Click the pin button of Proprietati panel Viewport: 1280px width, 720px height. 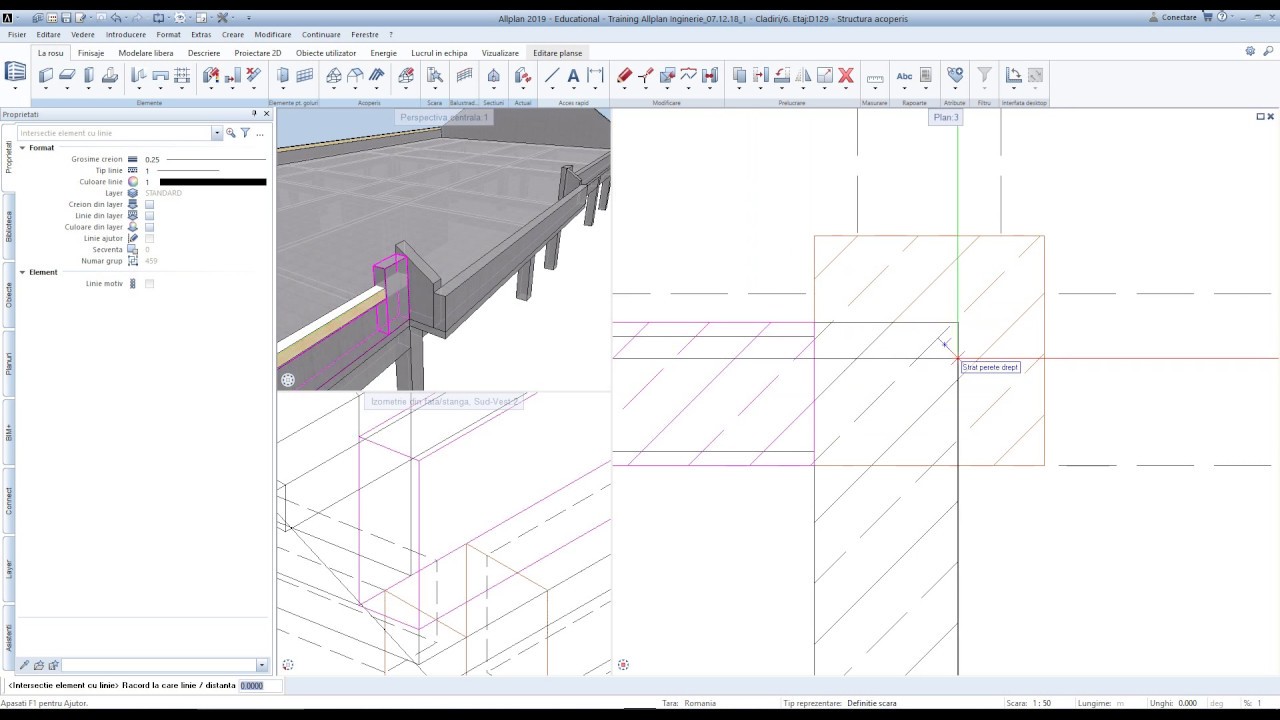coord(254,114)
